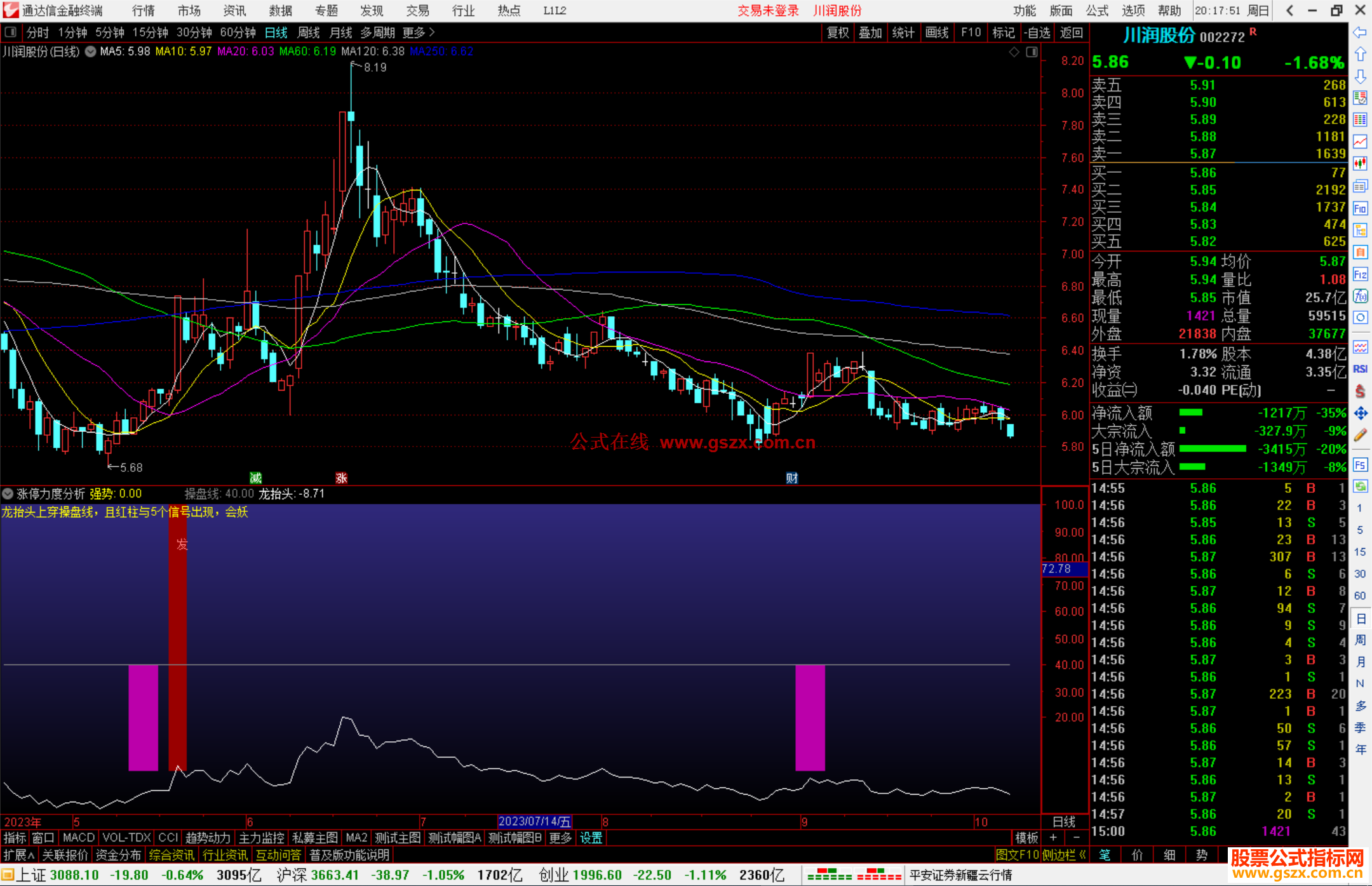Open the 公式 menu

(x=1096, y=11)
